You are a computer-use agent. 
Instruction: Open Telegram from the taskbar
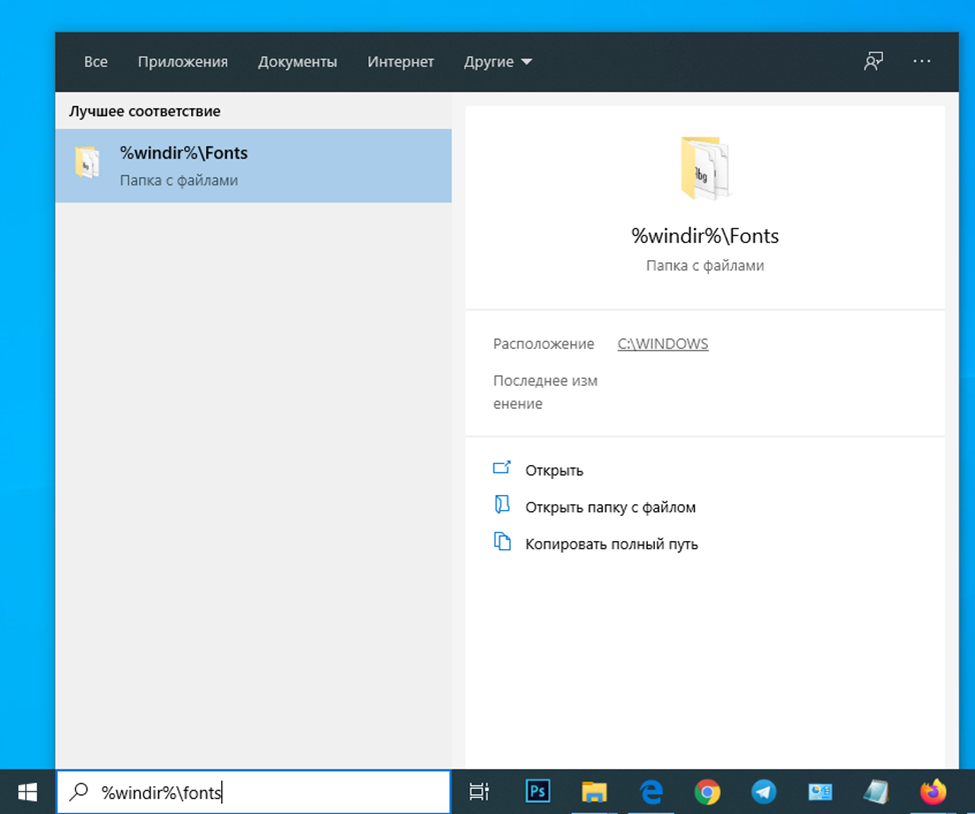[764, 792]
